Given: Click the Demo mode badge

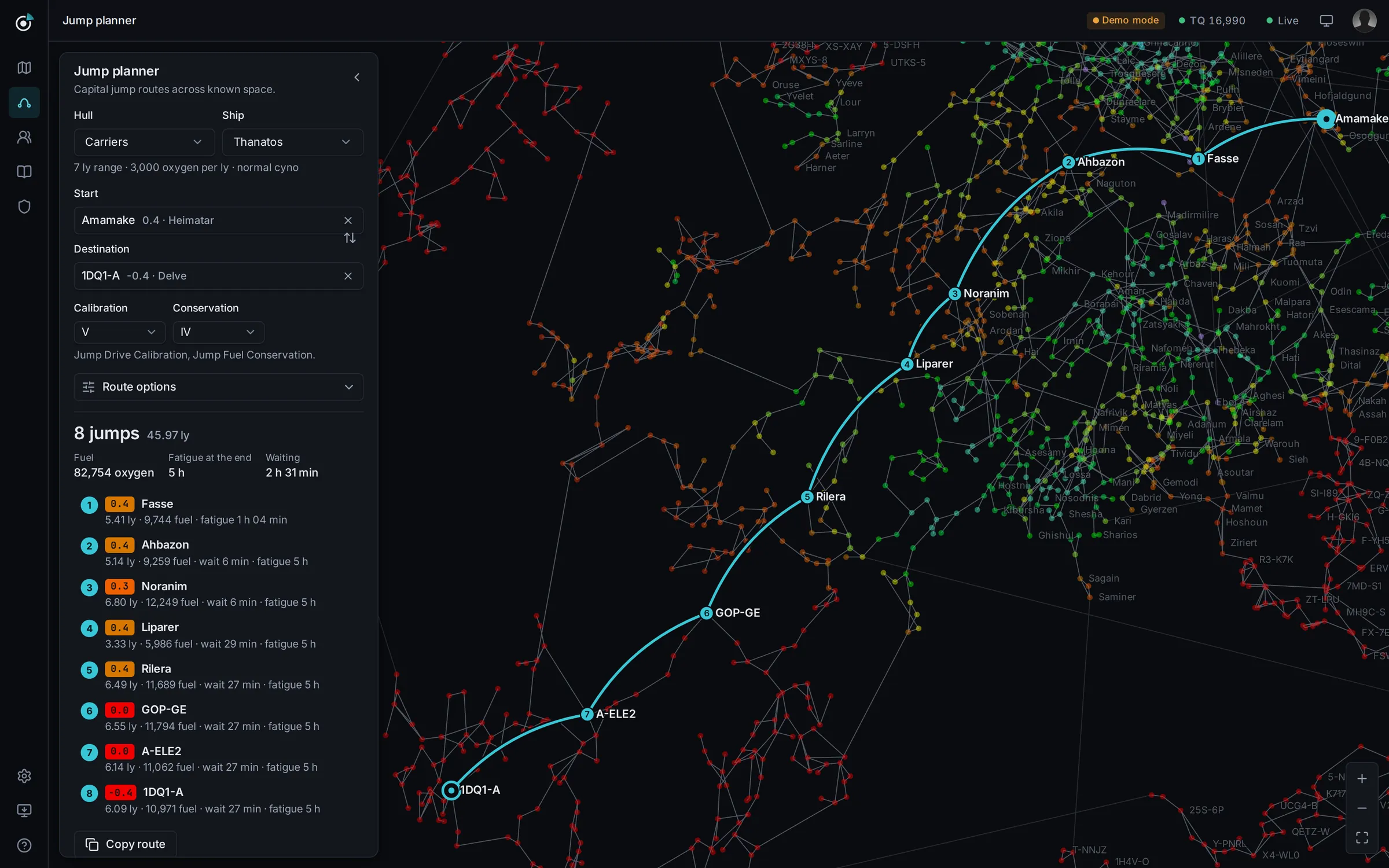Looking at the screenshot, I should click(x=1125, y=21).
